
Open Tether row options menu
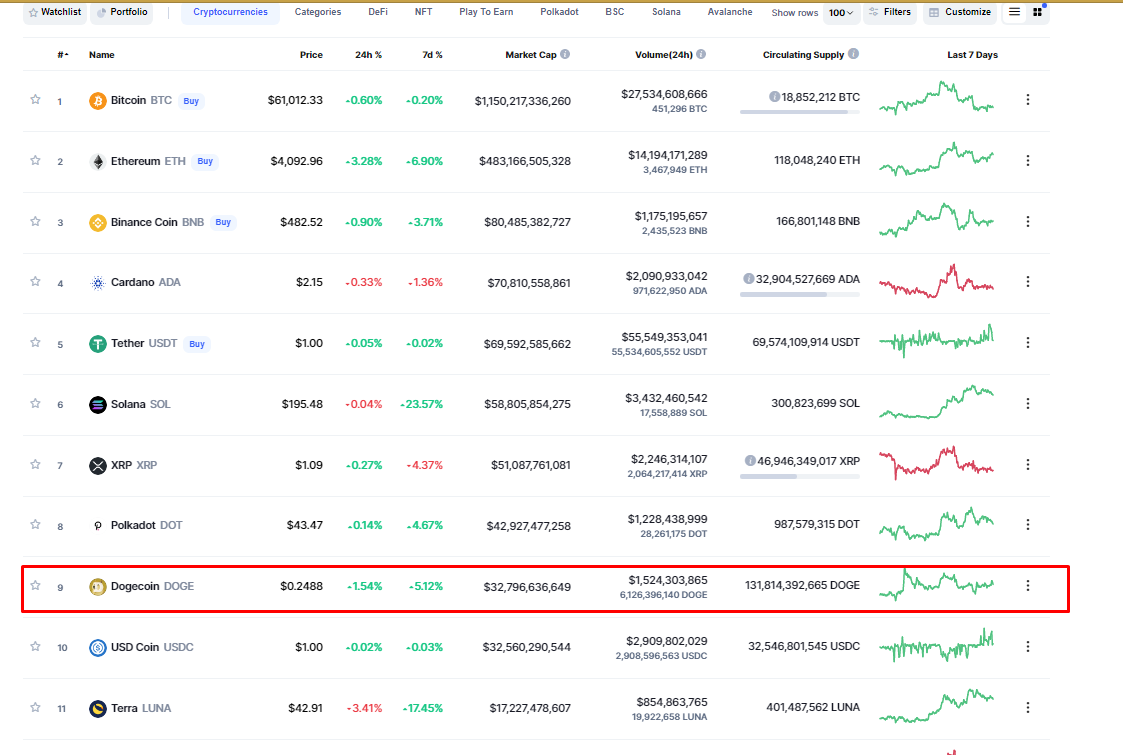click(1028, 342)
